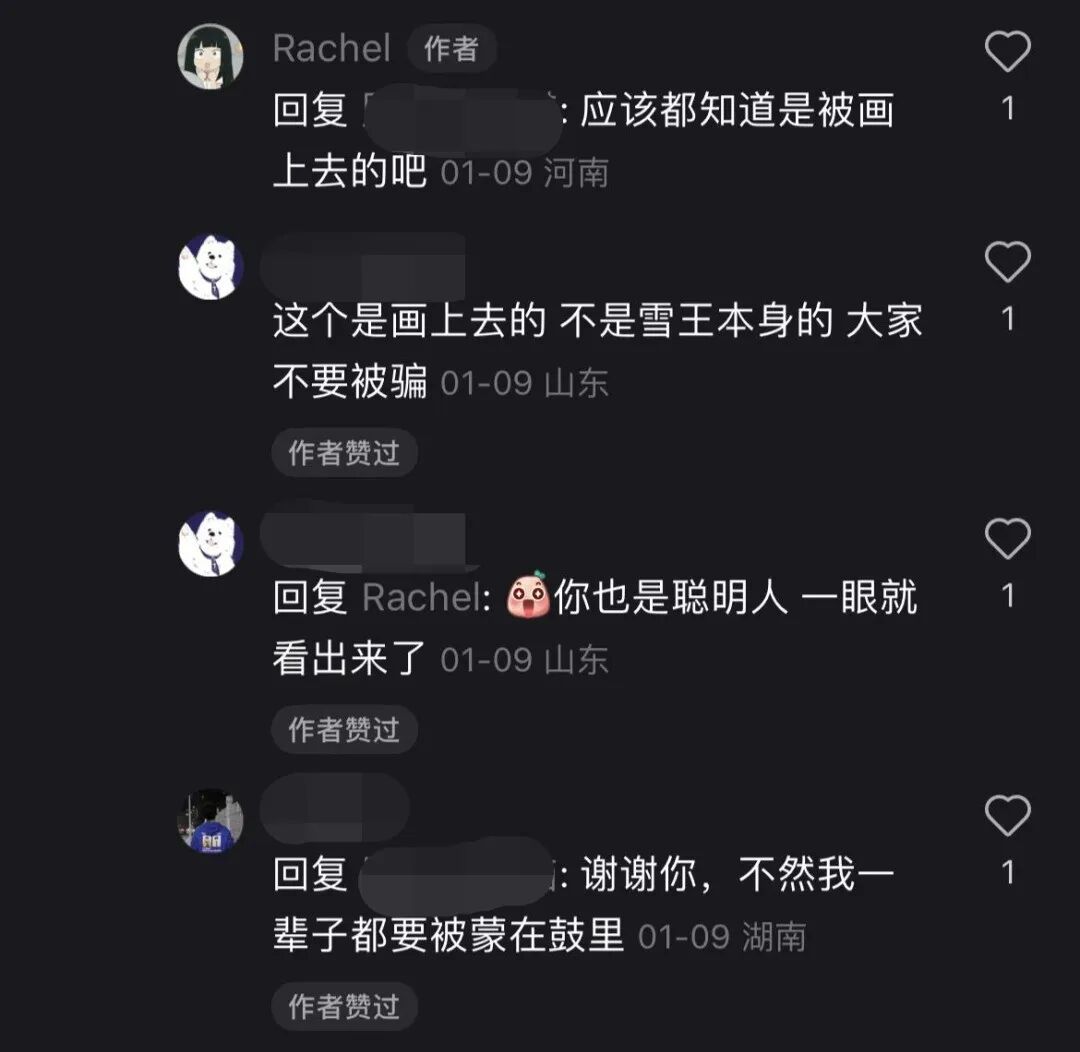The image size is (1080, 1052).
Task: Tap like count under Rachel's heart
Action: pyautogui.click(x=1008, y=108)
